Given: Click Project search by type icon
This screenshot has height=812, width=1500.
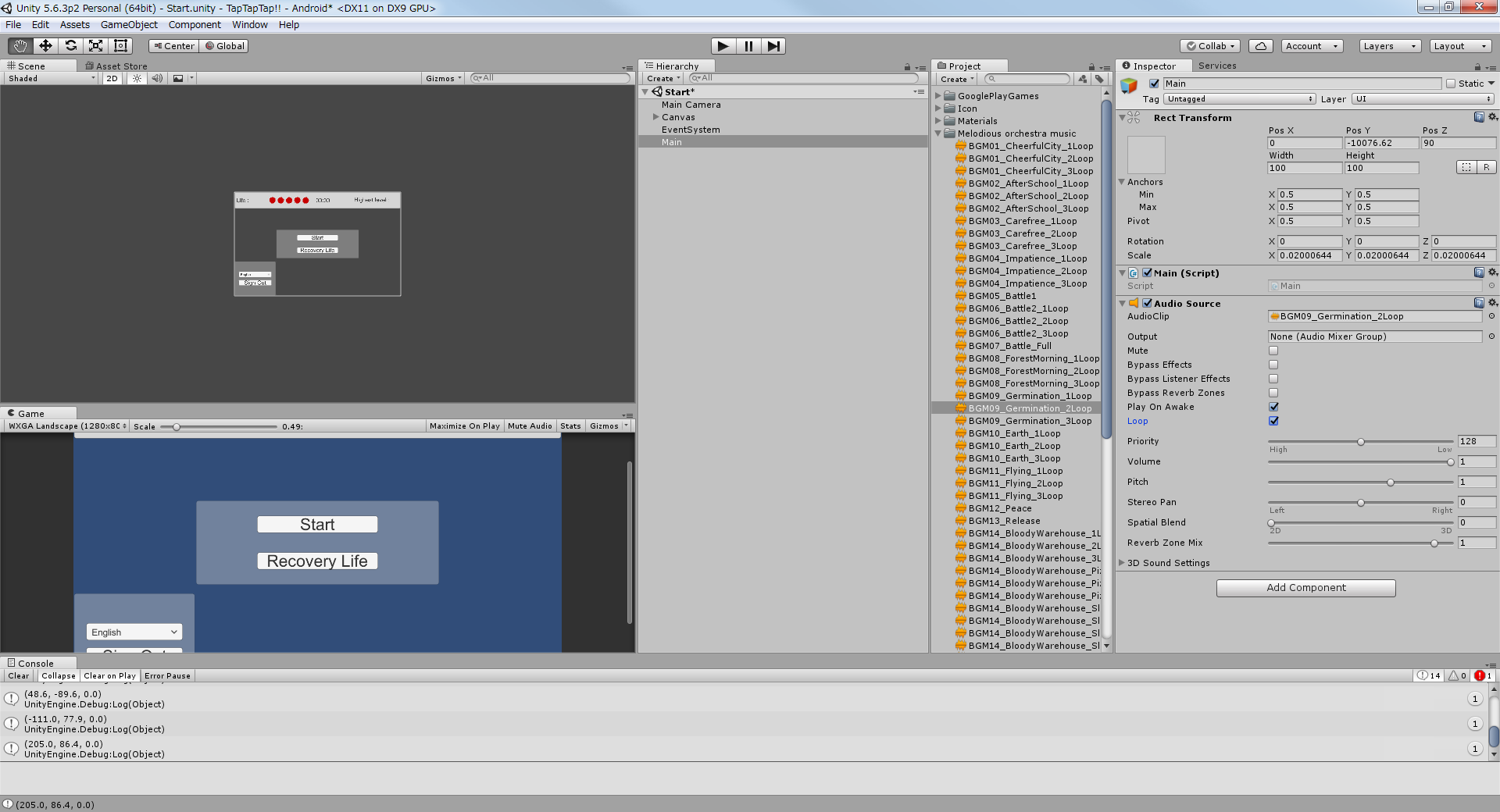Looking at the screenshot, I should tap(1082, 79).
